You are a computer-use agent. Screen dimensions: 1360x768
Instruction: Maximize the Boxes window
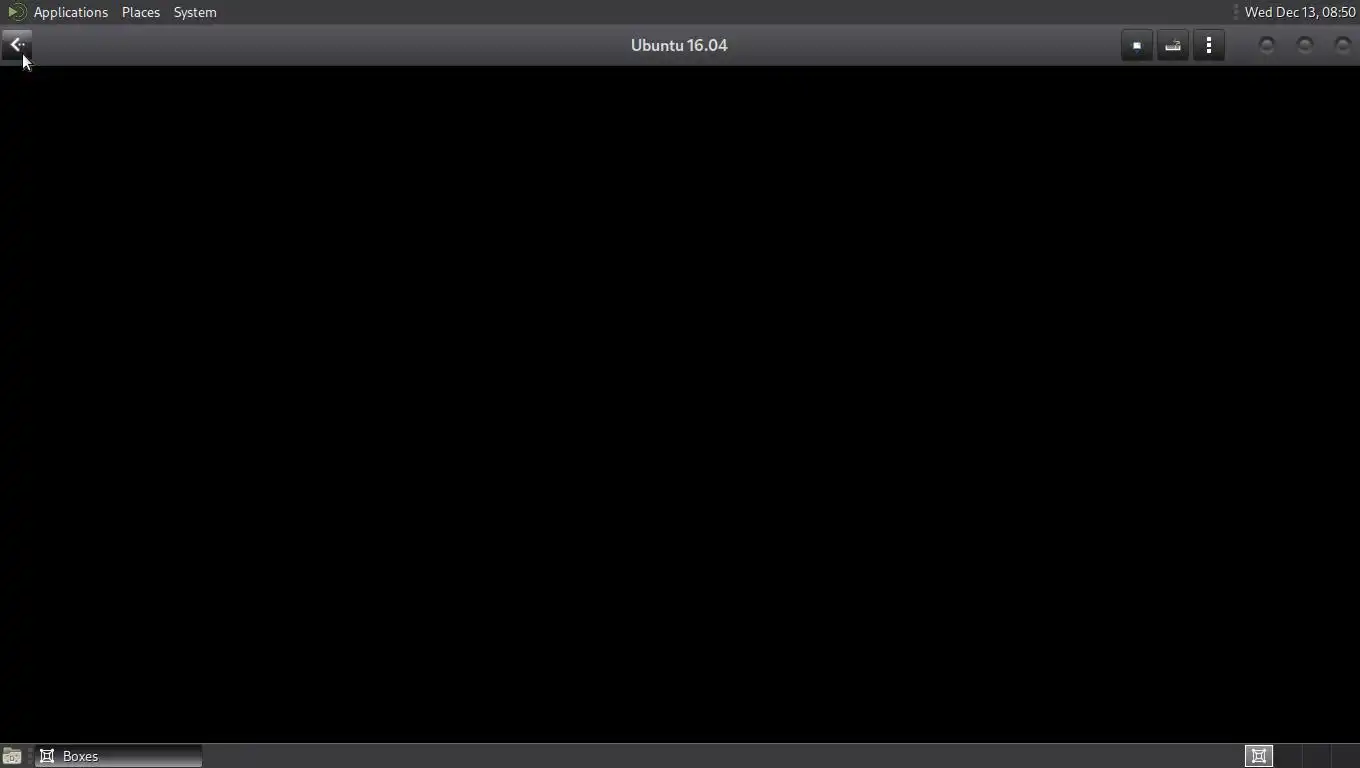tap(1305, 45)
